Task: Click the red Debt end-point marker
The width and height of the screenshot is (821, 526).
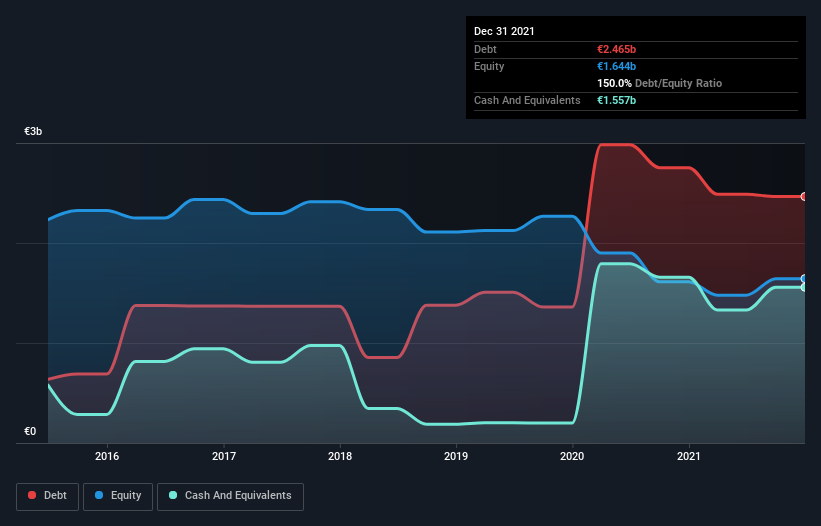Action: point(804,197)
